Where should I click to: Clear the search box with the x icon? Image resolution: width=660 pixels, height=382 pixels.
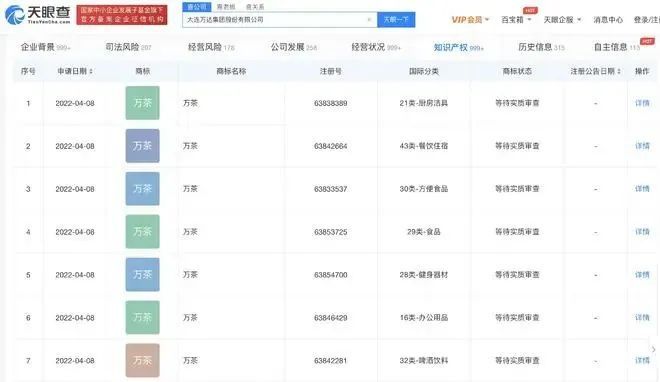coord(369,20)
